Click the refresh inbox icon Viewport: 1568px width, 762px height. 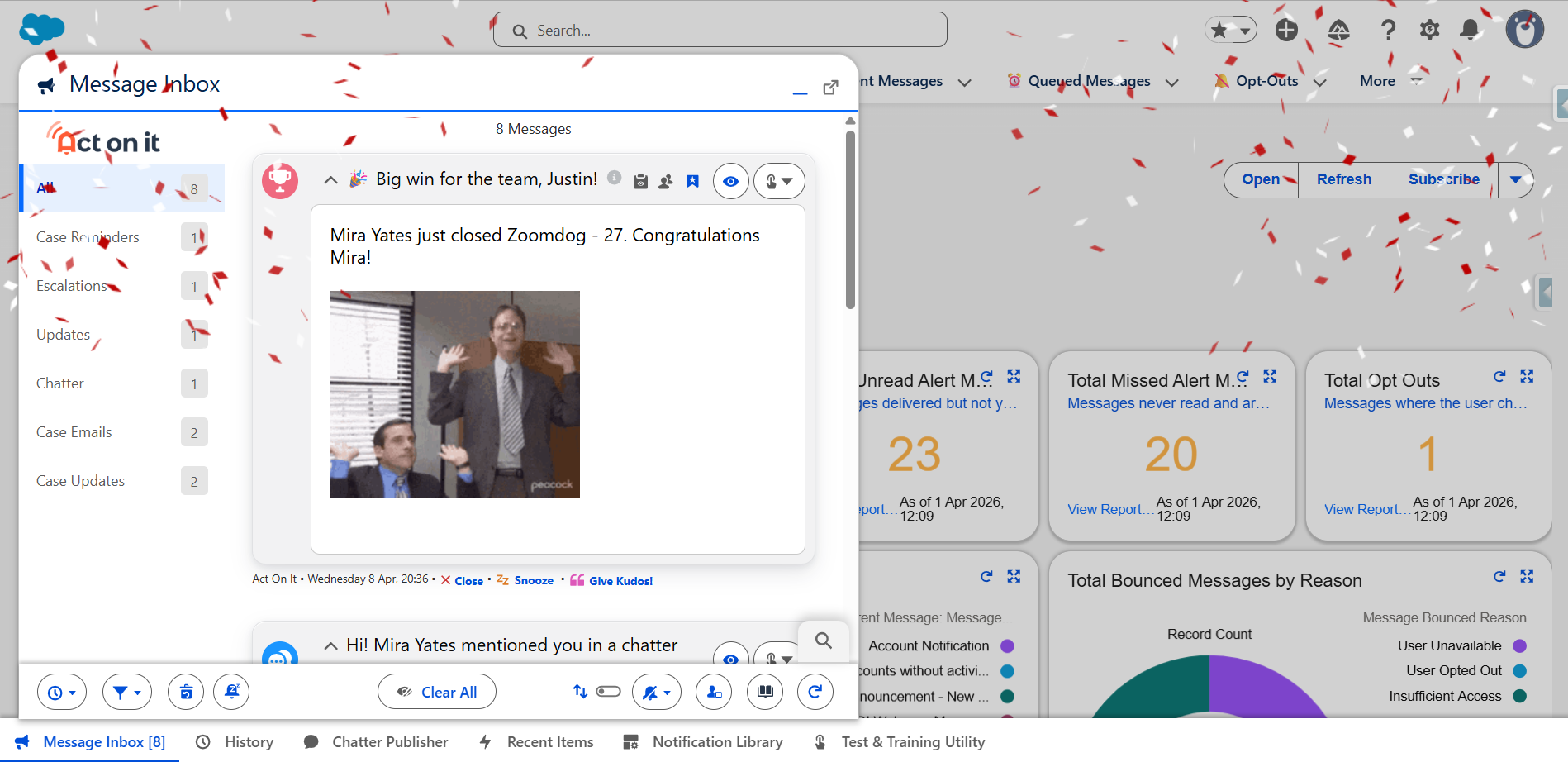pyautogui.click(x=815, y=692)
